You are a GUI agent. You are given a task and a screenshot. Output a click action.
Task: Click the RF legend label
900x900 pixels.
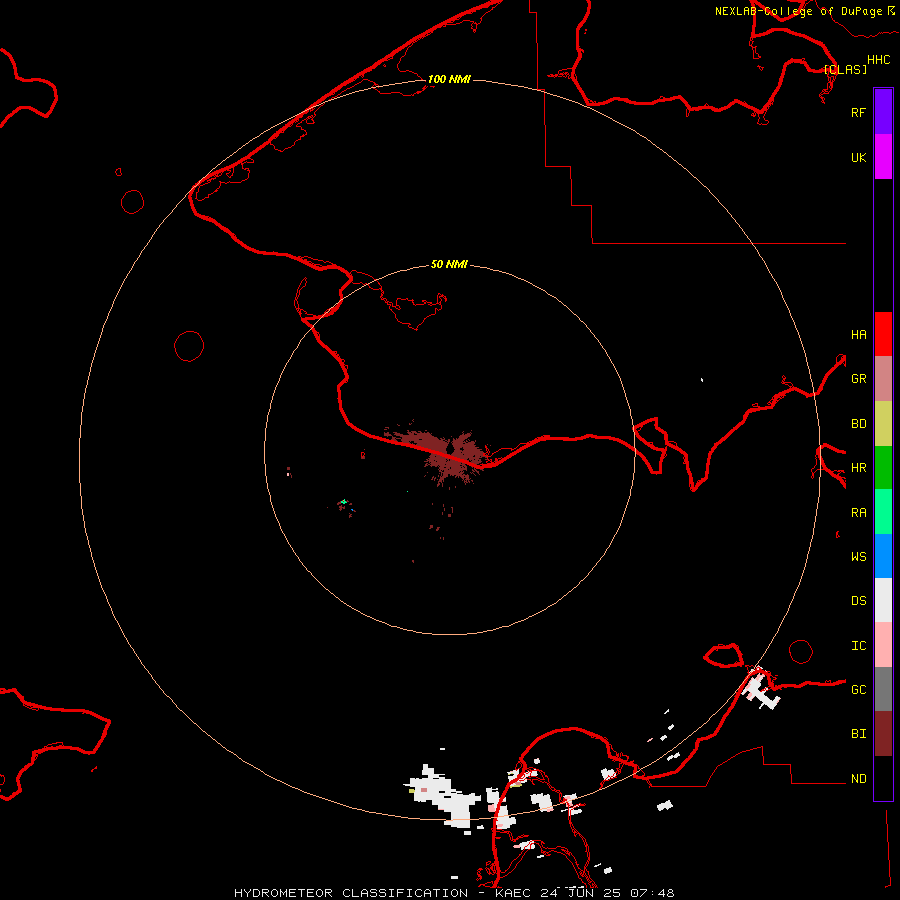point(858,112)
